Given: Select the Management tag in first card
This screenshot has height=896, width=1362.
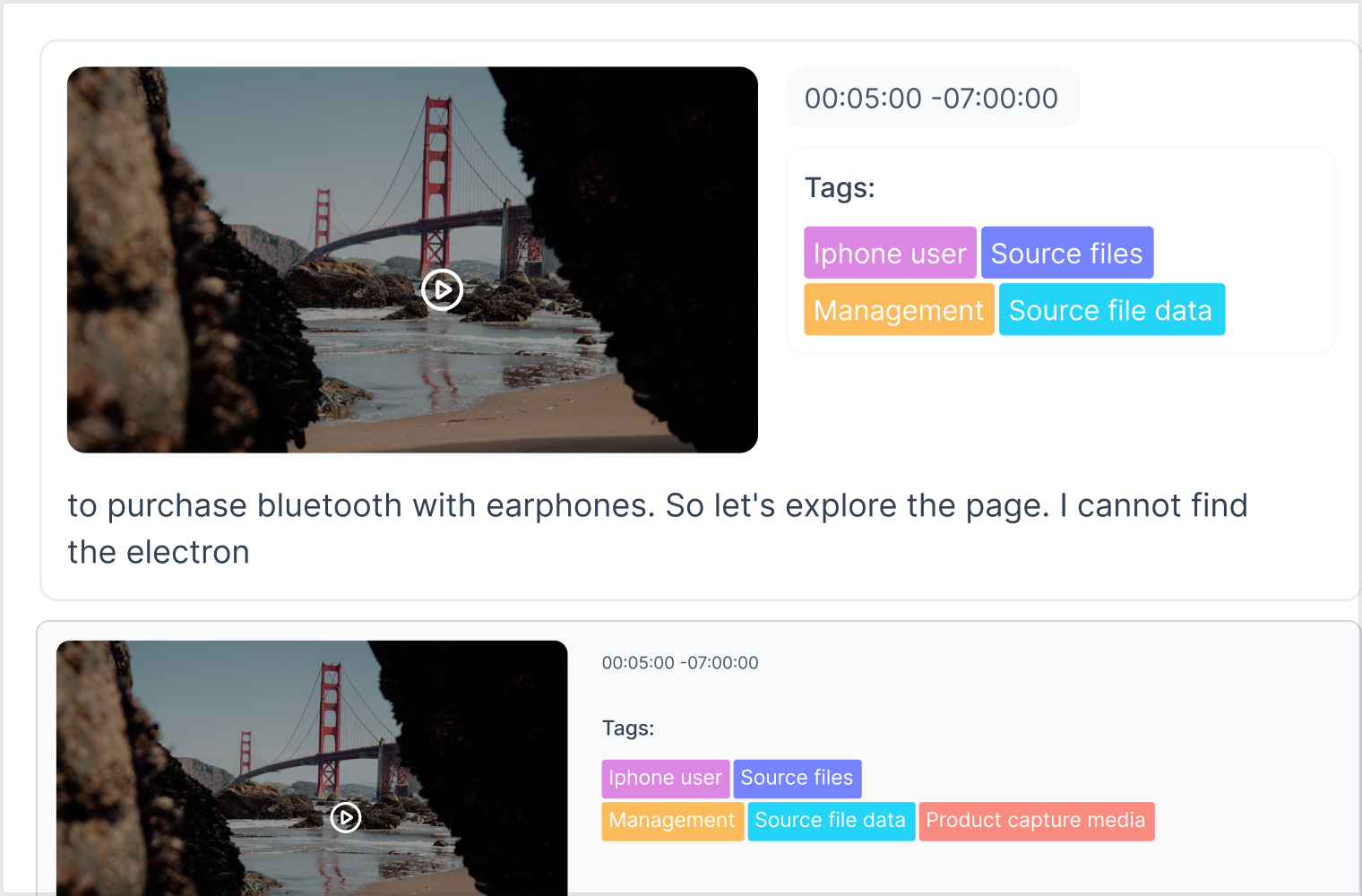Looking at the screenshot, I should [x=899, y=310].
